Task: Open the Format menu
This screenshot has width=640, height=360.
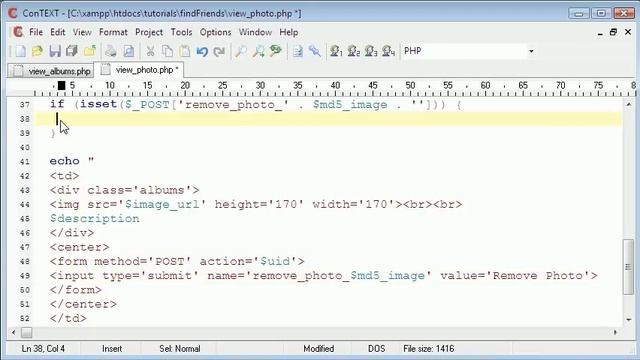Action: pos(113,32)
